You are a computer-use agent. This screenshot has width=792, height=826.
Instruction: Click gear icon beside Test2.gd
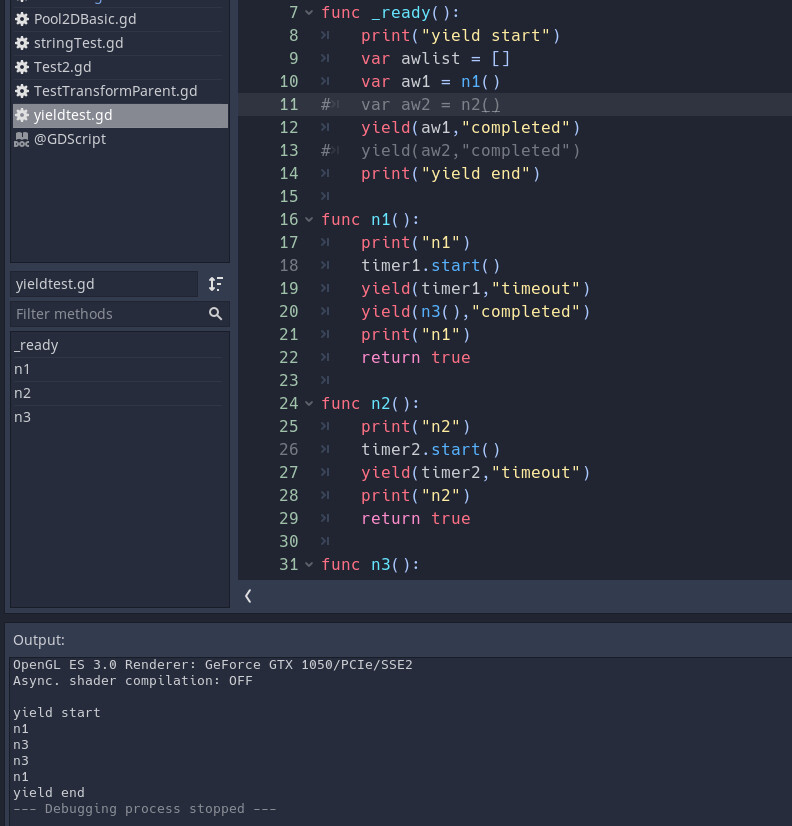22,67
